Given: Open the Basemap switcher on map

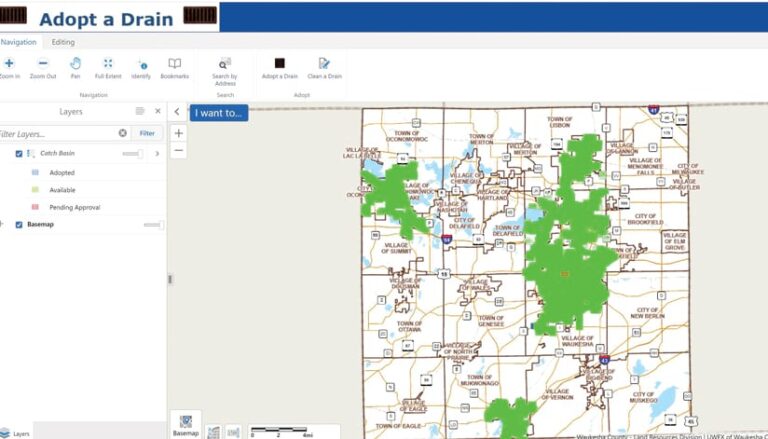Looking at the screenshot, I should [186, 424].
